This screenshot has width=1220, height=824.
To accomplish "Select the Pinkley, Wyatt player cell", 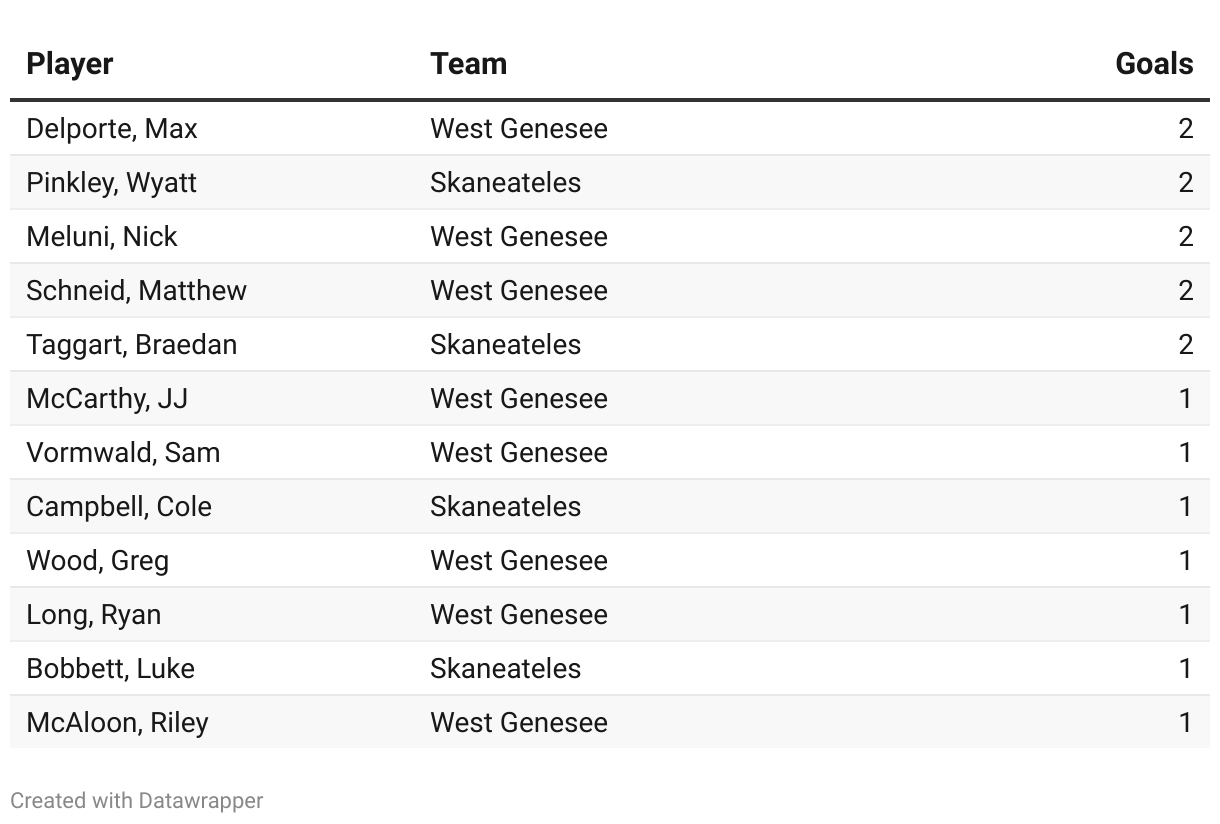I will pyautogui.click(x=112, y=183).
